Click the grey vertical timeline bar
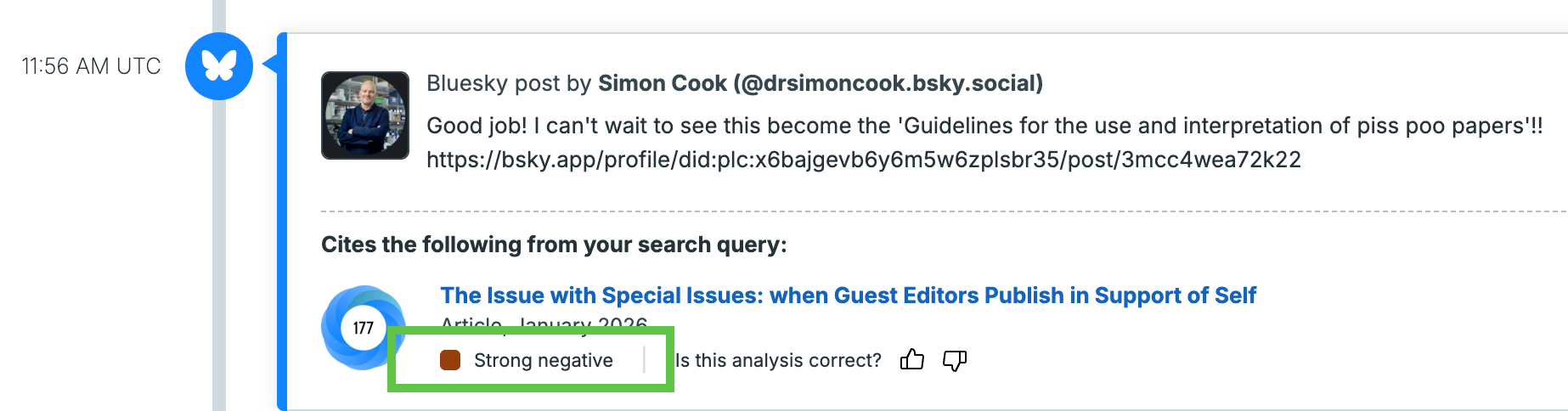The height and width of the screenshot is (411, 1568). pos(219,255)
